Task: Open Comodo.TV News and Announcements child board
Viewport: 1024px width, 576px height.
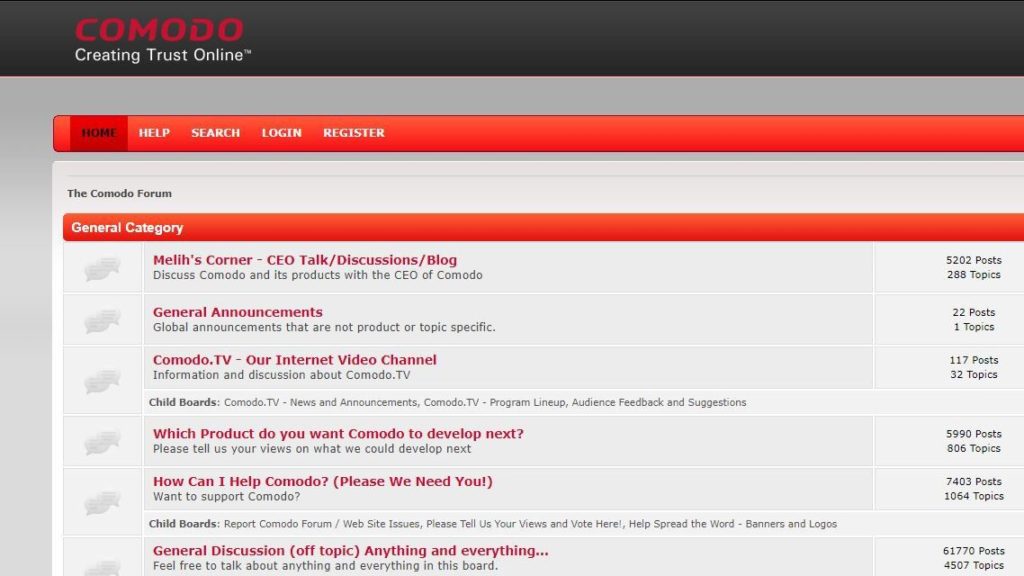Action: tap(321, 402)
